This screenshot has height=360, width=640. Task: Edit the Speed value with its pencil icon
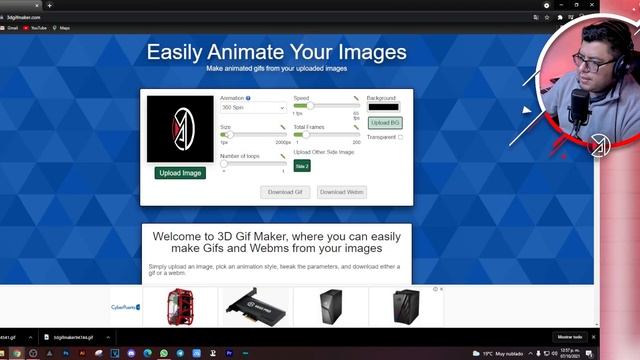pos(356,98)
